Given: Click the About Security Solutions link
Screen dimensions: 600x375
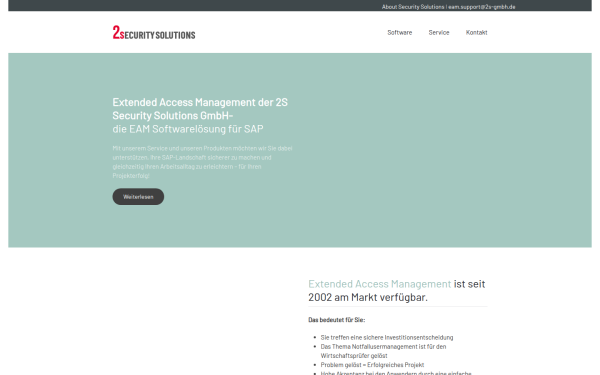Looking at the screenshot, I should 413,7.
